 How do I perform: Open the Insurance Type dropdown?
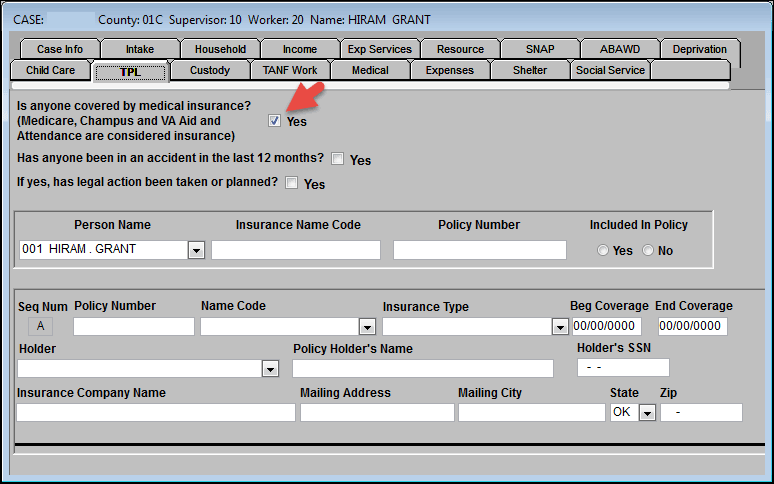click(560, 327)
